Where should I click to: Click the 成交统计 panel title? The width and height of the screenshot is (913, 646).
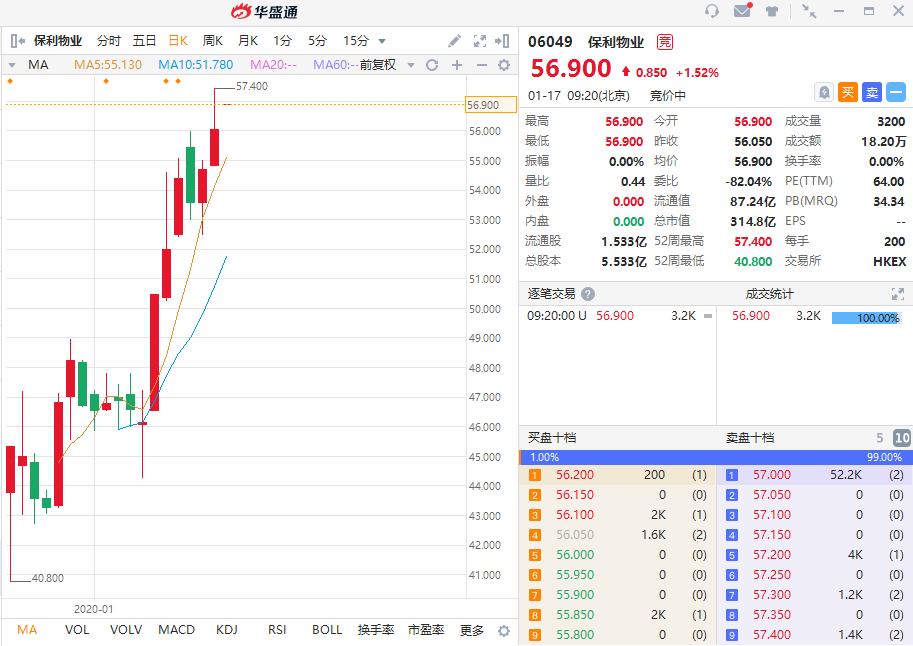pos(769,294)
